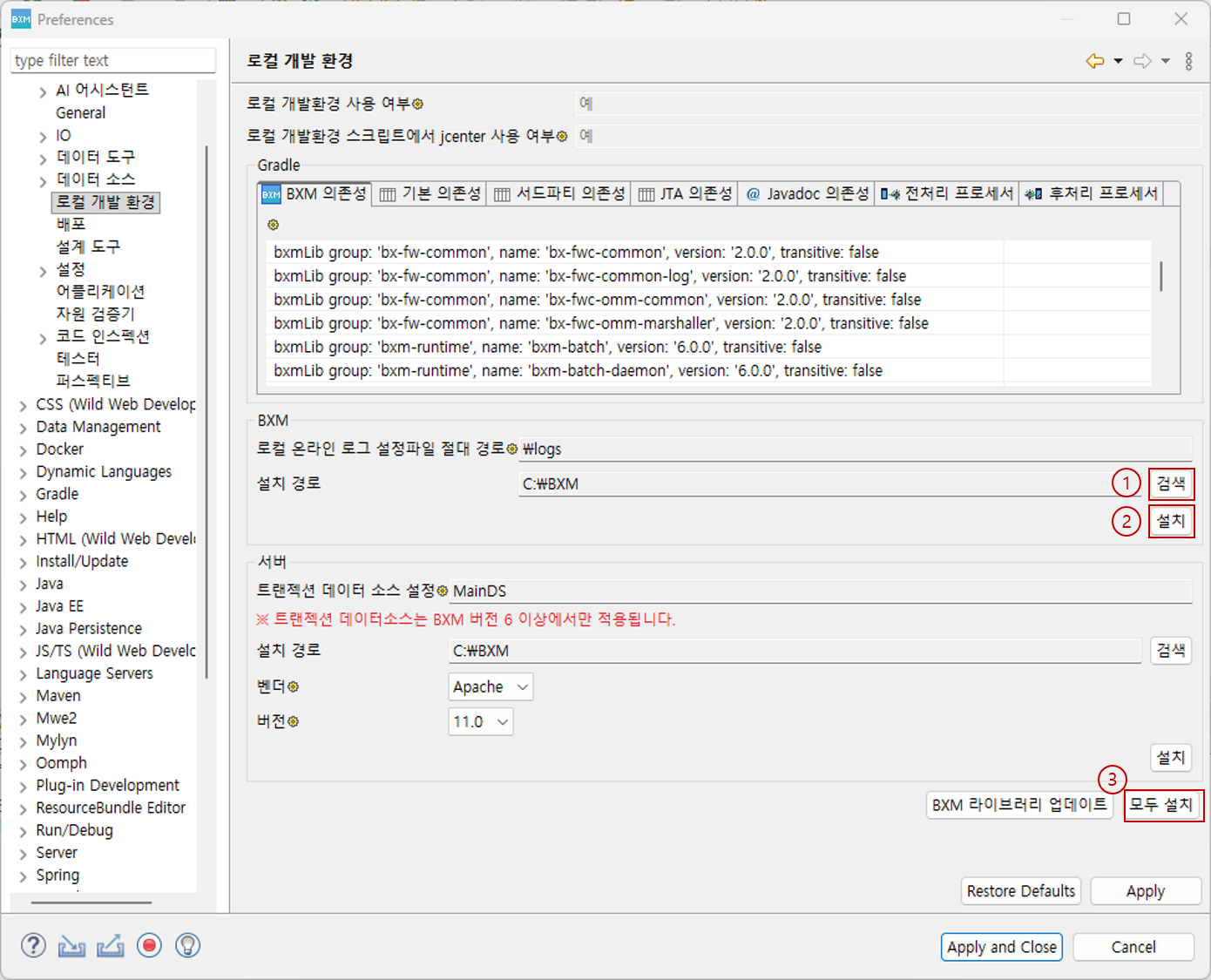The image size is (1211, 980).
Task: Switch to the JTA 의존성 tab
Action: [x=685, y=193]
